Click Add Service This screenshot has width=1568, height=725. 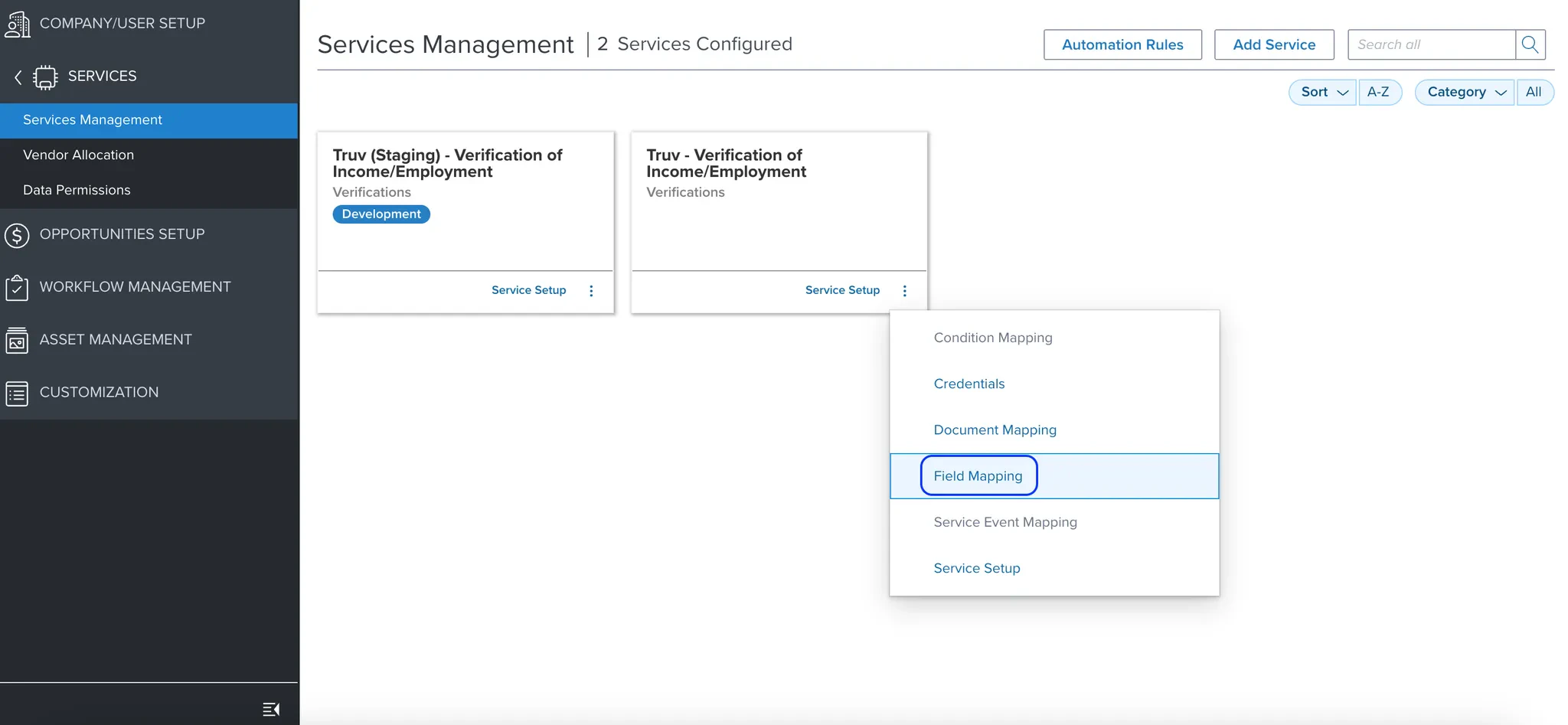(x=1272, y=44)
